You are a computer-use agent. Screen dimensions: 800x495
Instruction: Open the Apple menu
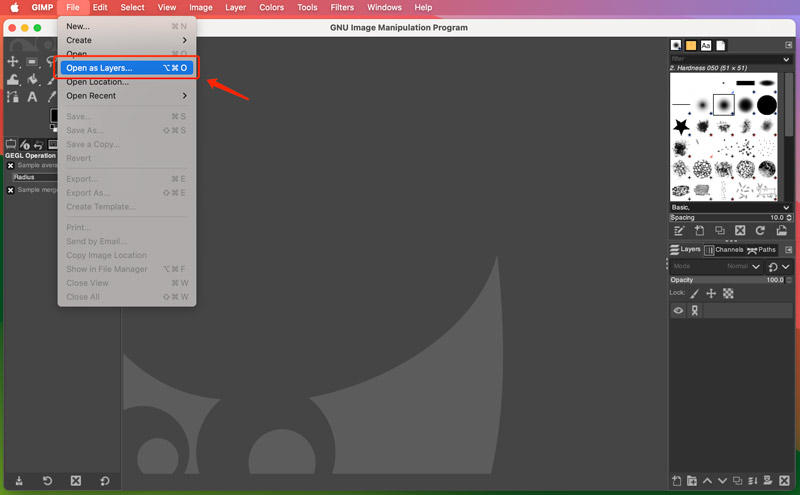coord(14,7)
